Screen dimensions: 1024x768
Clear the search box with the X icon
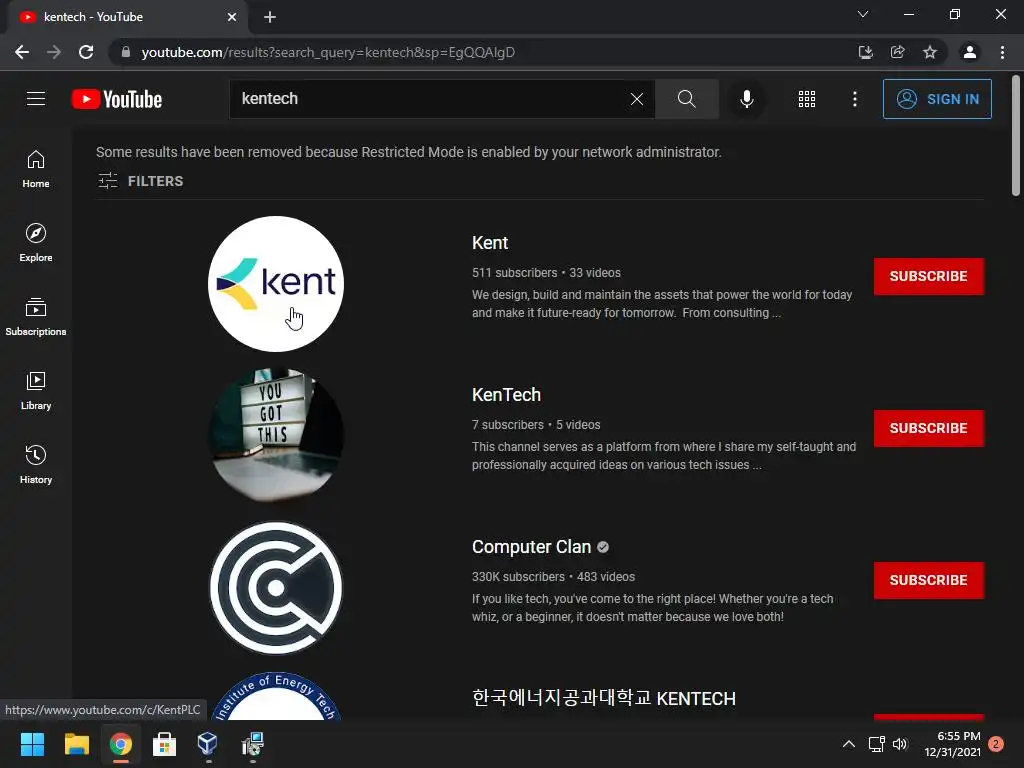pos(637,99)
